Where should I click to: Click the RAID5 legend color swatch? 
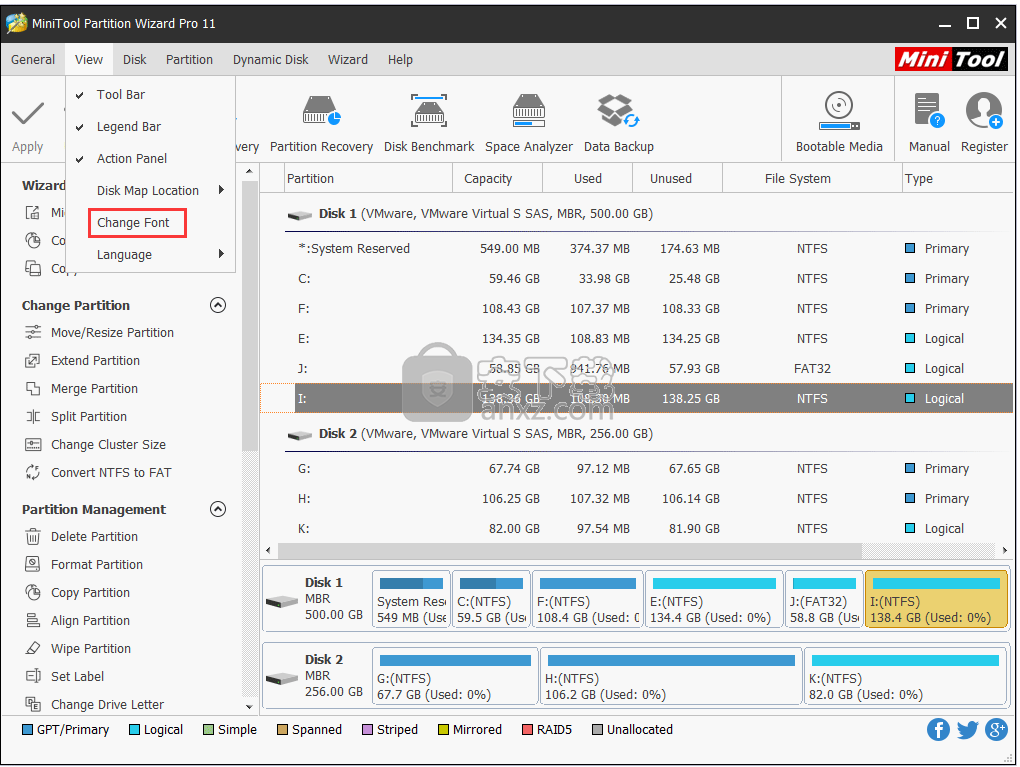pos(528,730)
